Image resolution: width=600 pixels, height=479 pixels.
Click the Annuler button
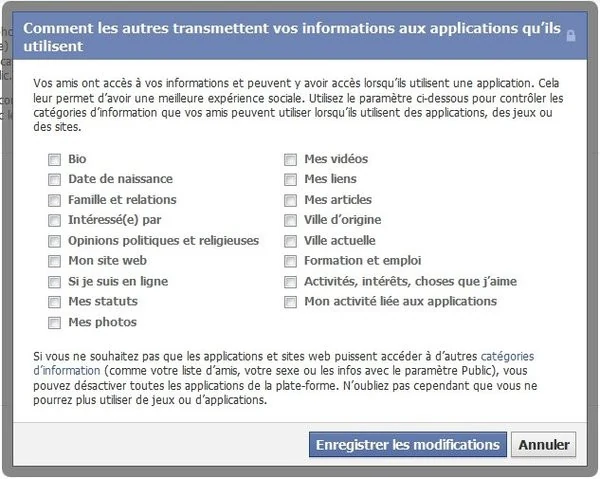544,445
